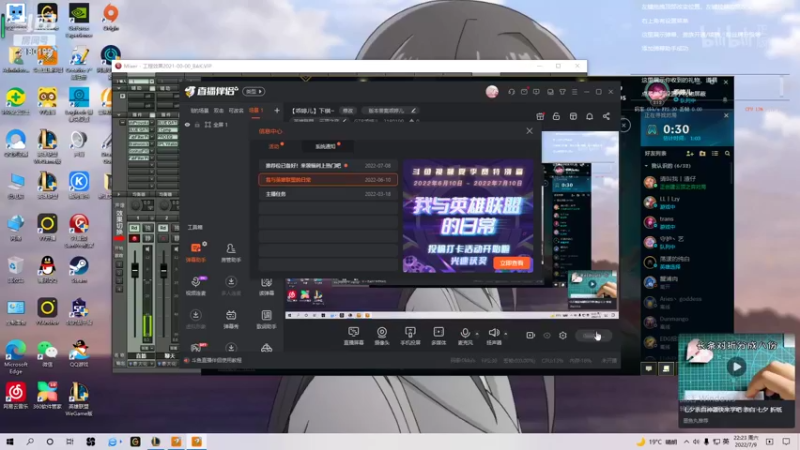Viewport: 800px width, 450px height.
Task: Open the customer service headset icon
Action: coord(511,92)
